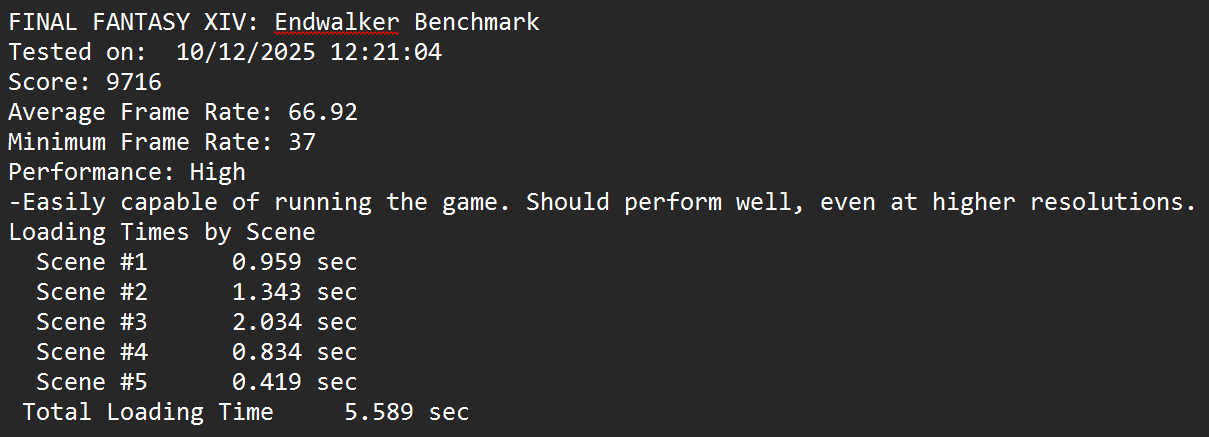
Task: Click the Performance rating High
Action: 217,172
